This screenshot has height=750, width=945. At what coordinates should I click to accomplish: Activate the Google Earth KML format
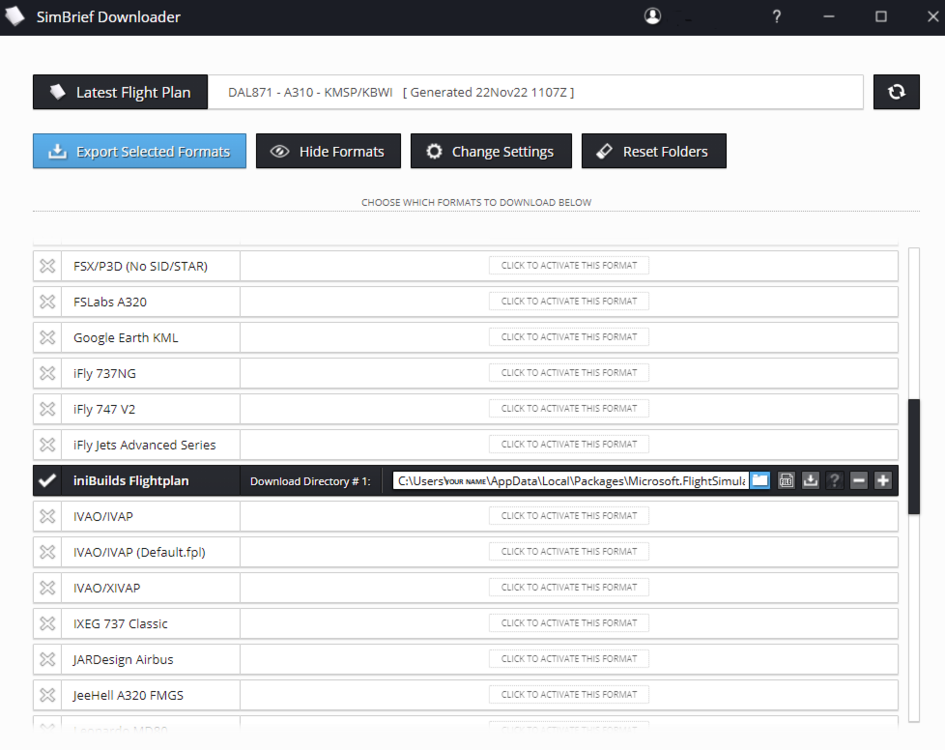pos(568,336)
